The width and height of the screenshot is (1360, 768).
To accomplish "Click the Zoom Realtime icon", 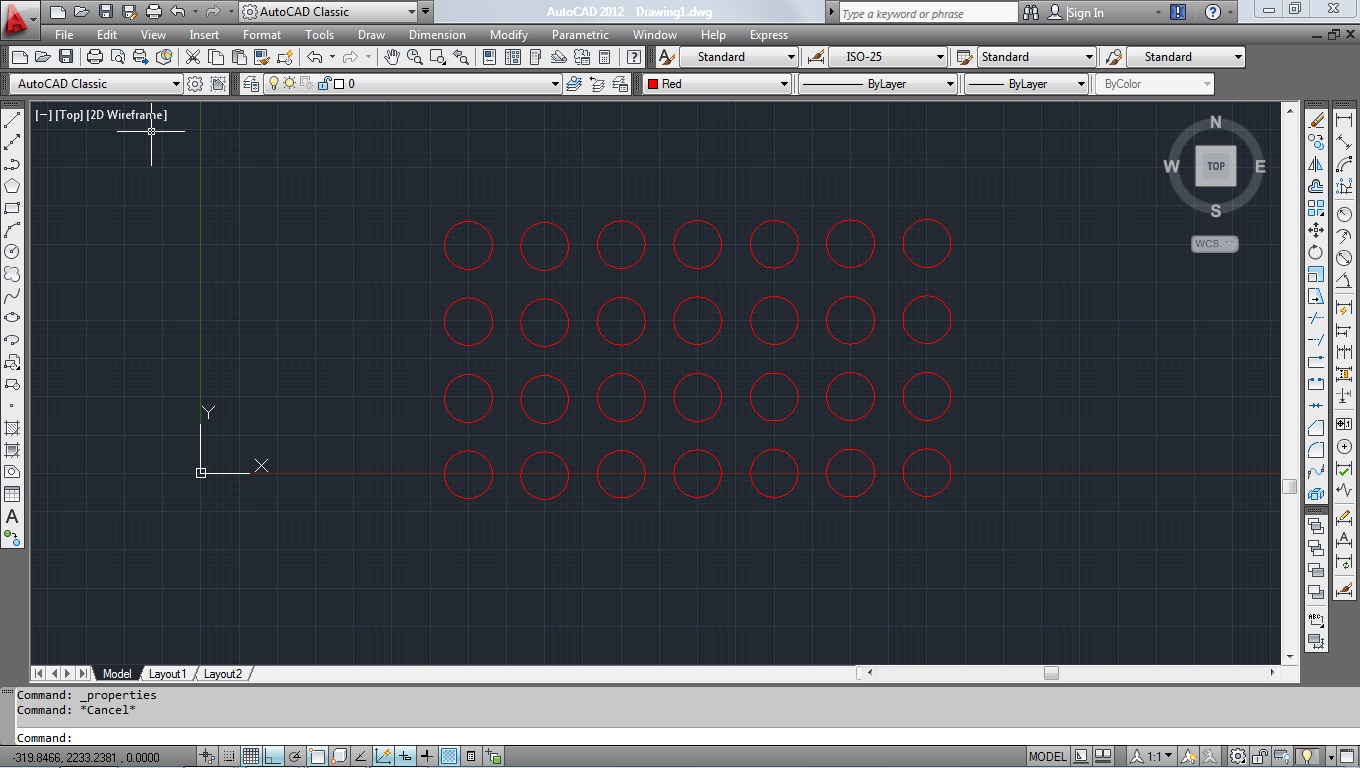I will click(x=414, y=57).
